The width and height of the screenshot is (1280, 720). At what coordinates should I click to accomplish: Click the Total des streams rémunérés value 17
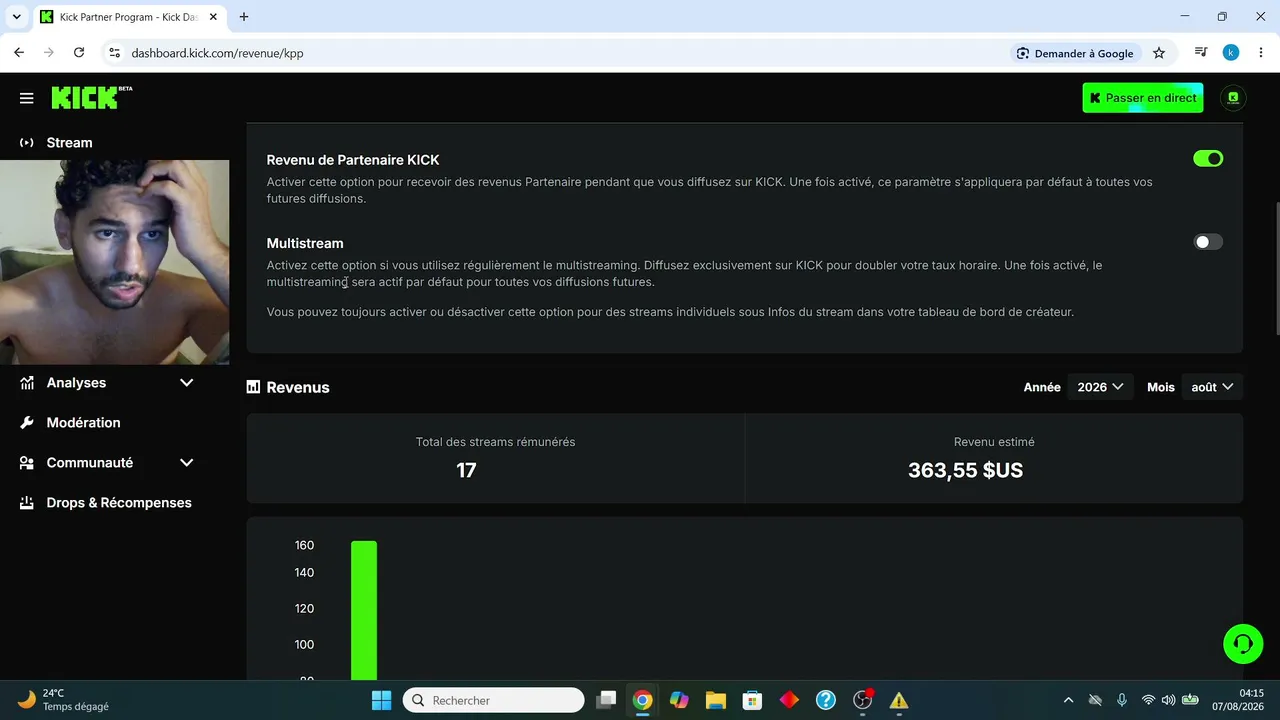point(466,470)
